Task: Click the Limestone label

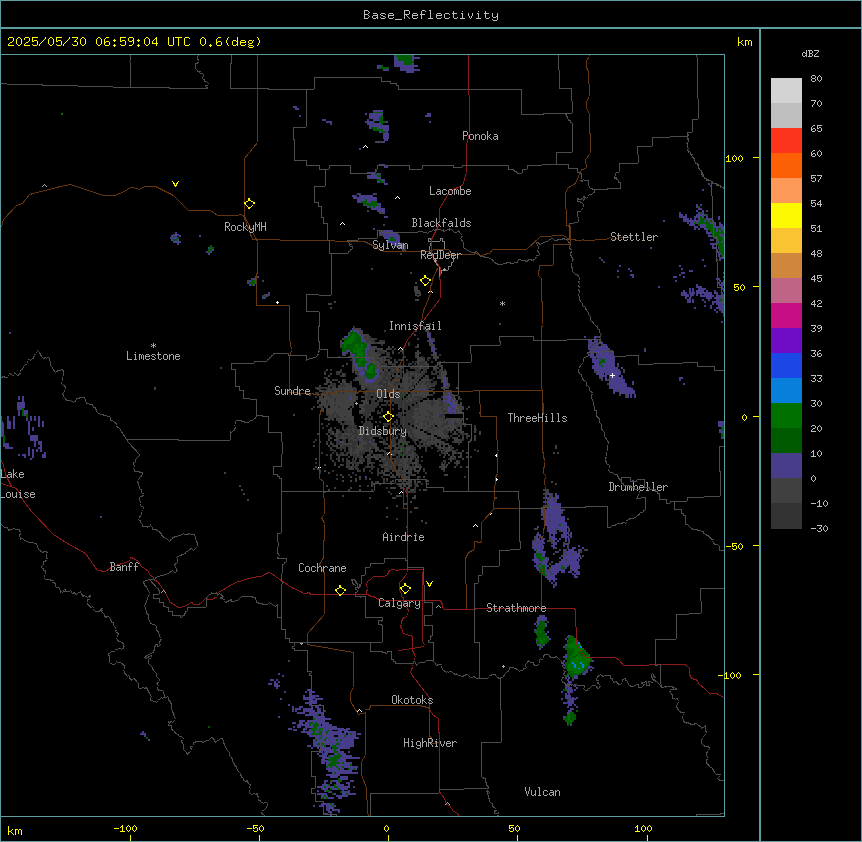Action: 153,356
